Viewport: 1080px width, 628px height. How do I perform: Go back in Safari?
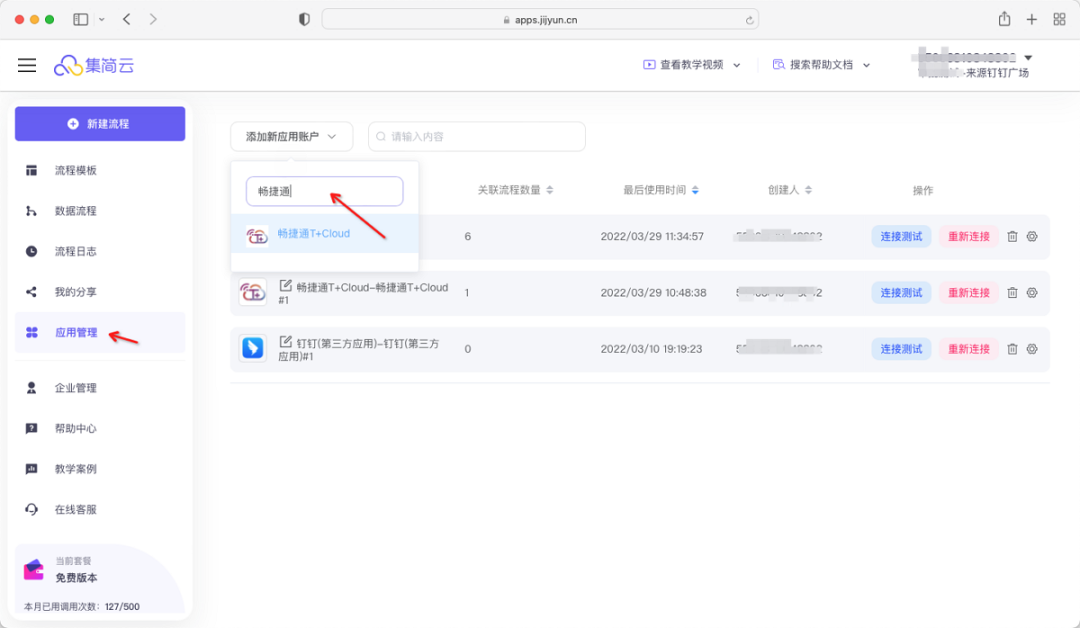(127, 19)
